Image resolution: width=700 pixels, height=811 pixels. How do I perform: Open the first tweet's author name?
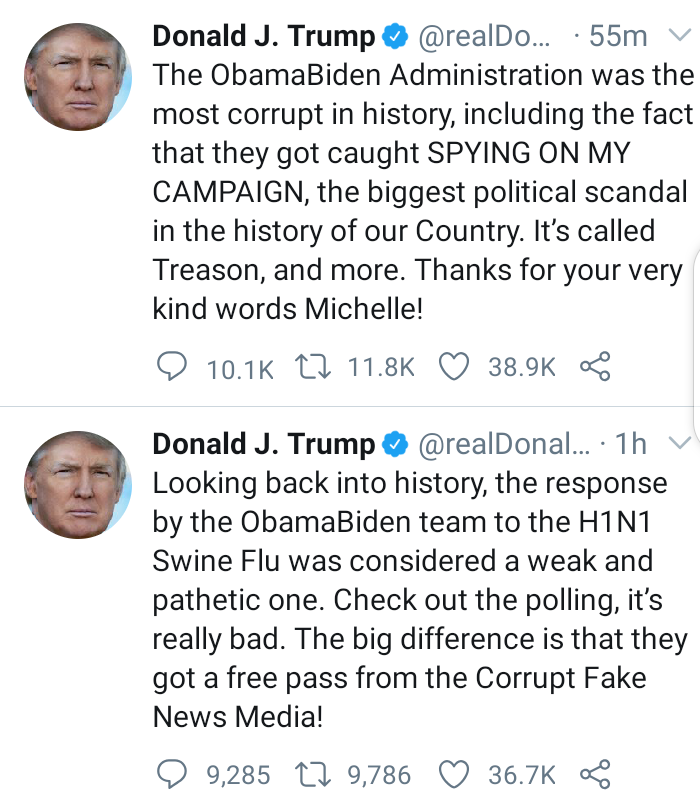pyautogui.click(x=264, y=37)
